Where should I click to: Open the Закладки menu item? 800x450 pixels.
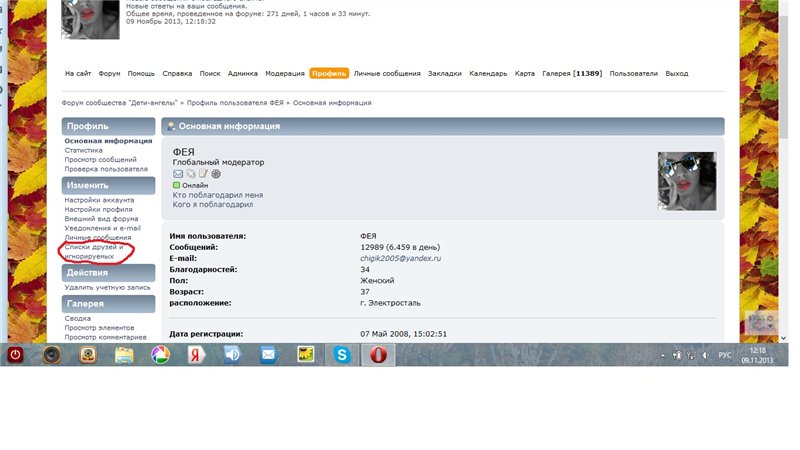444,73
